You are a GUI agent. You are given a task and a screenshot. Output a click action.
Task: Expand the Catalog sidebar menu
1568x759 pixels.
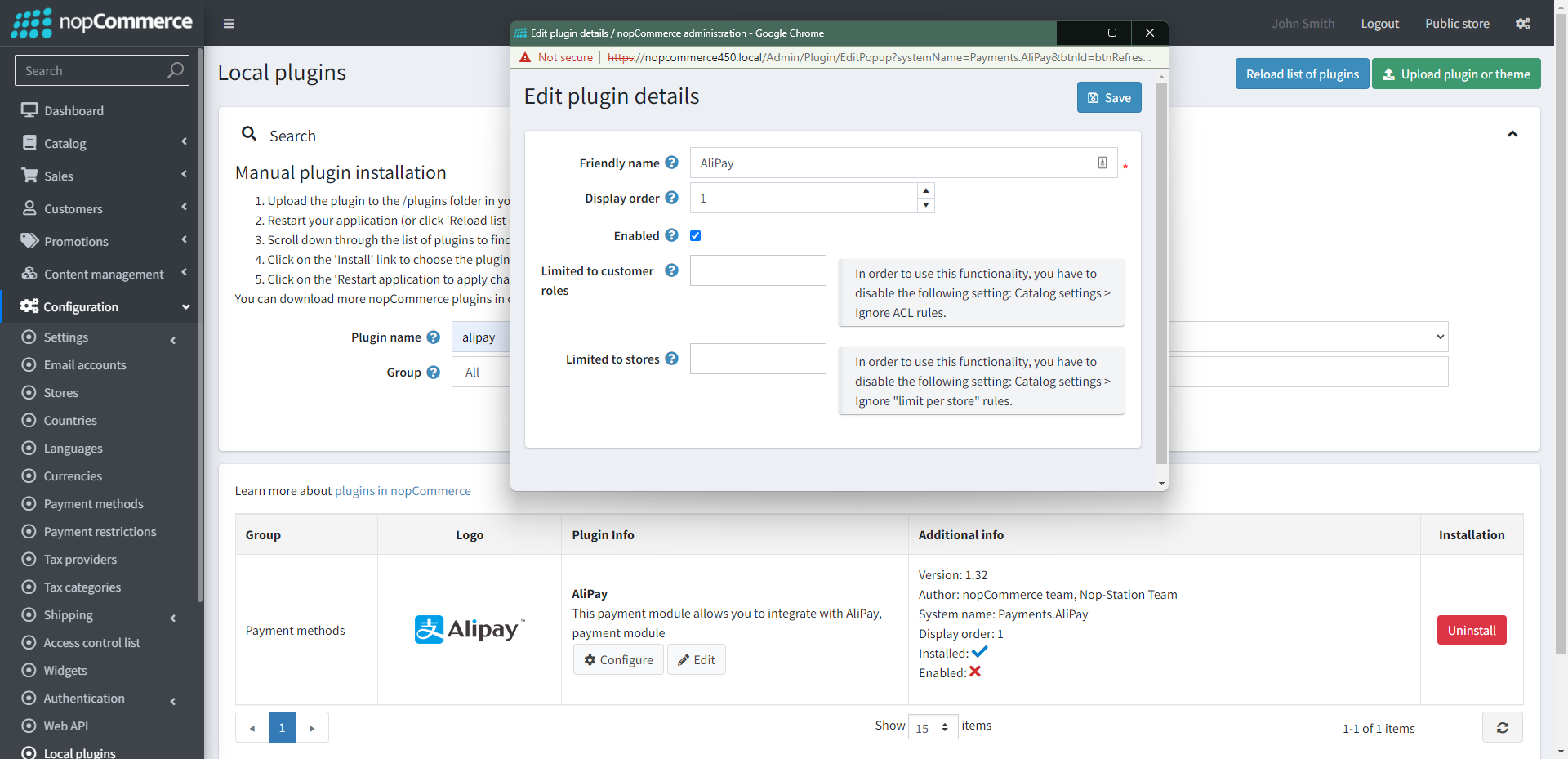[102, 143]
